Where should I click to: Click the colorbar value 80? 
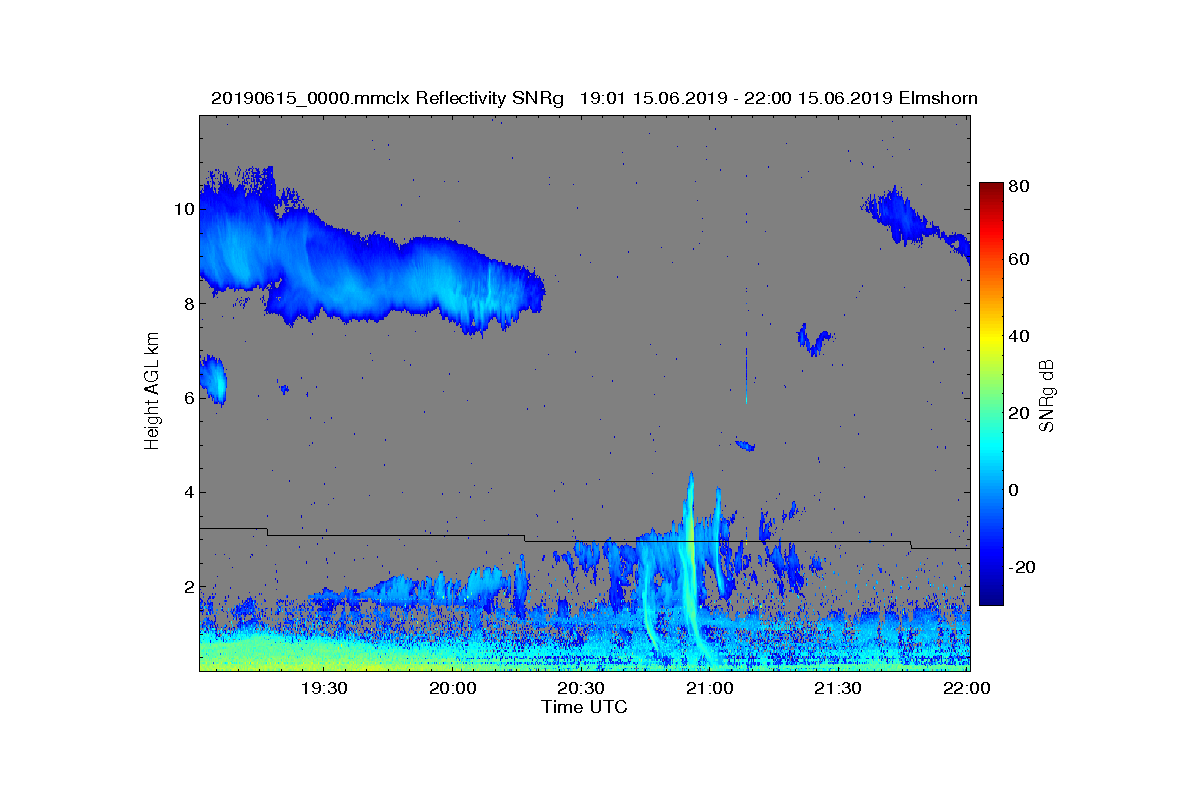tap(1020, 186)
